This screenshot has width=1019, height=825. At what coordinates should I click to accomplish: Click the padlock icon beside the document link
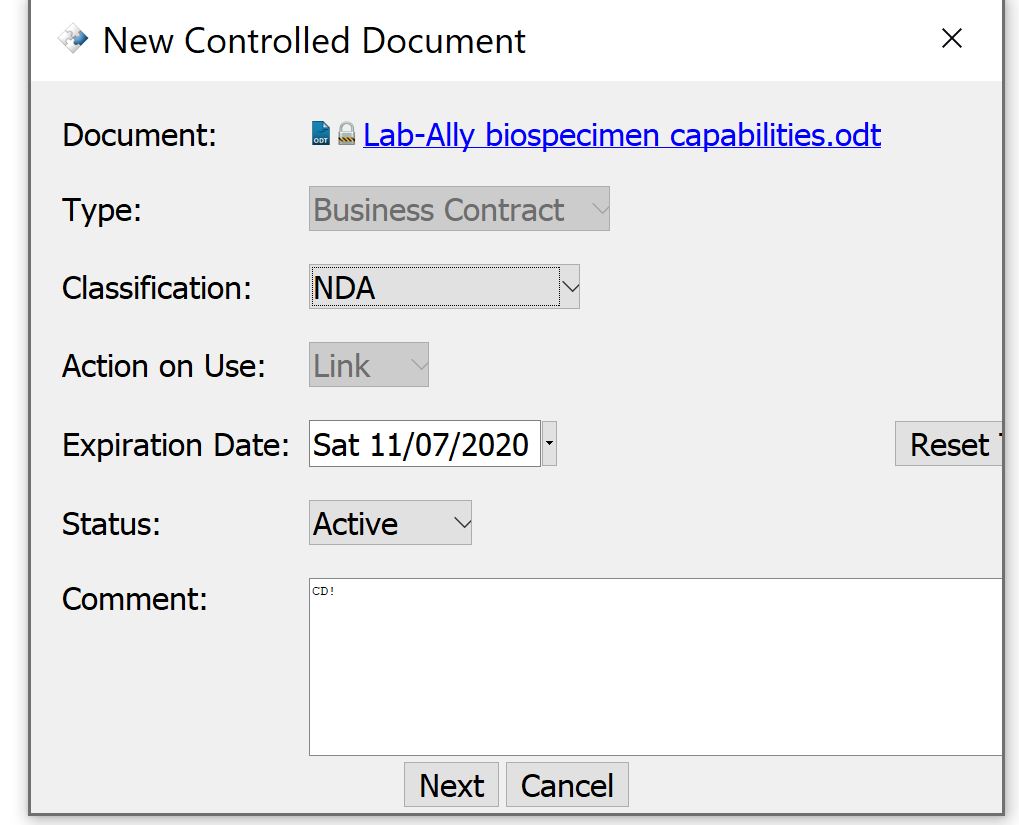[x=346, y=134]
